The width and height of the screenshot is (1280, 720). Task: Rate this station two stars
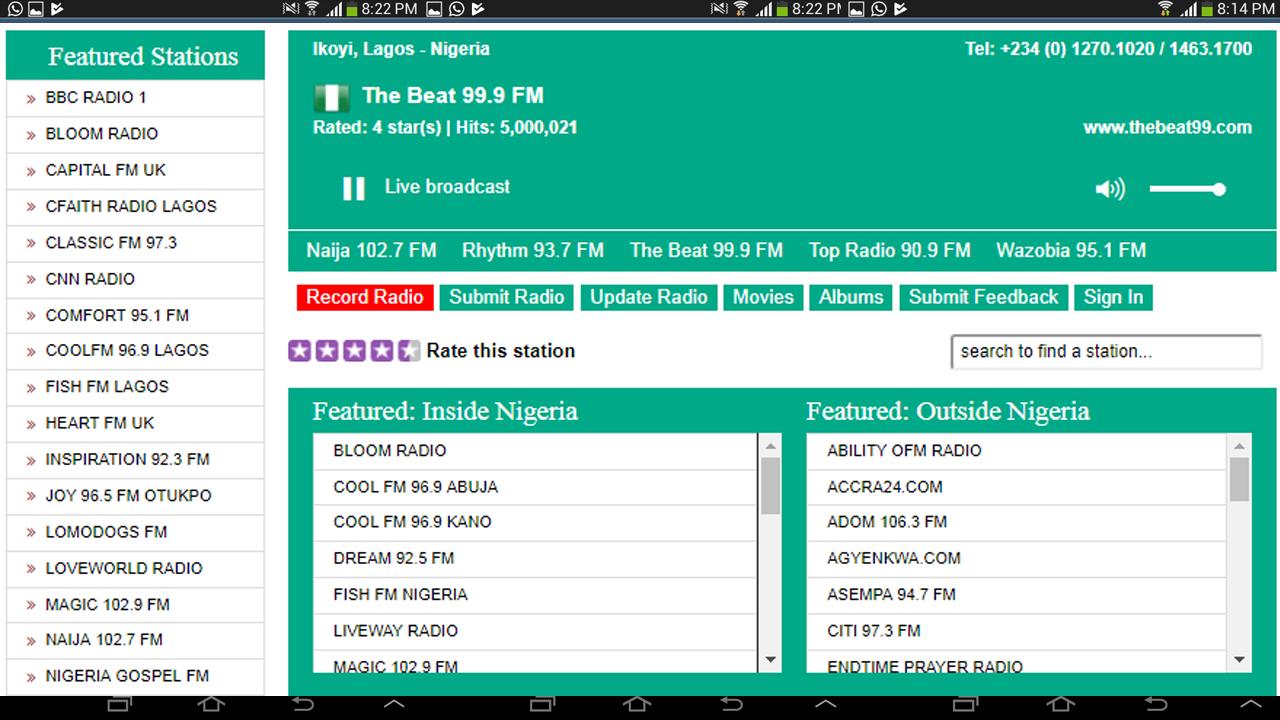327,351
